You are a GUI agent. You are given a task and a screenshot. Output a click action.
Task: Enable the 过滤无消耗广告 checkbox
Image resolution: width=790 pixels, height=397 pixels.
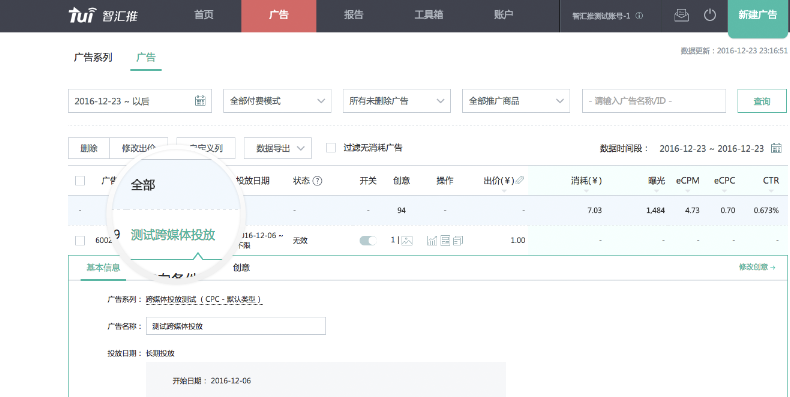point(331,148)
